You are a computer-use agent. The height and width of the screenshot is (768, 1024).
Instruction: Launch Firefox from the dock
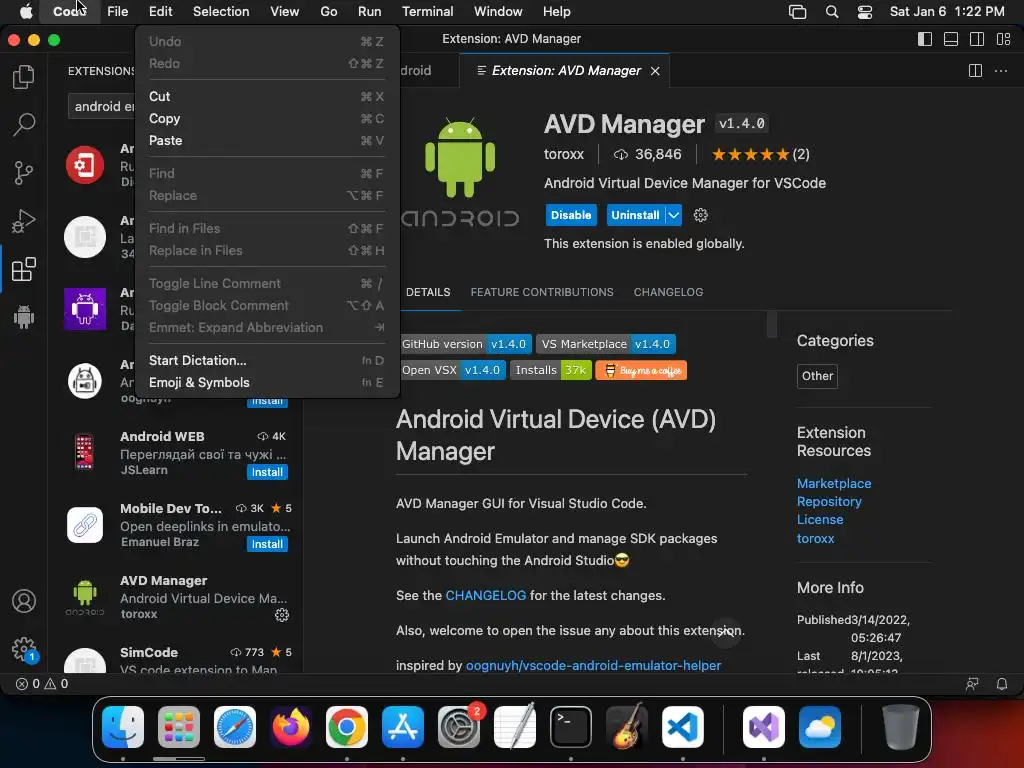291,727
